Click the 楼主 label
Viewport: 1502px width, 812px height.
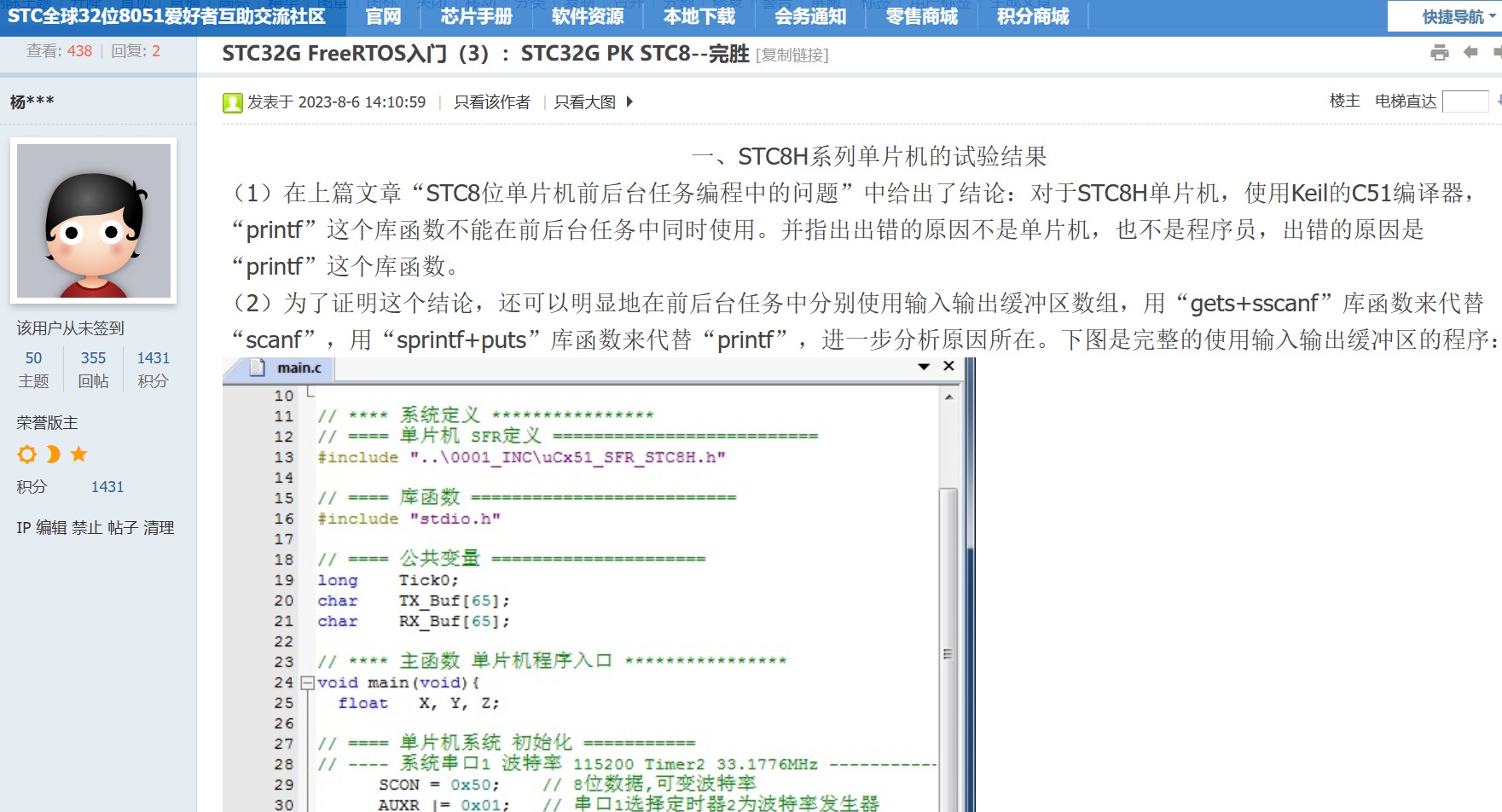pos(1345,101)
